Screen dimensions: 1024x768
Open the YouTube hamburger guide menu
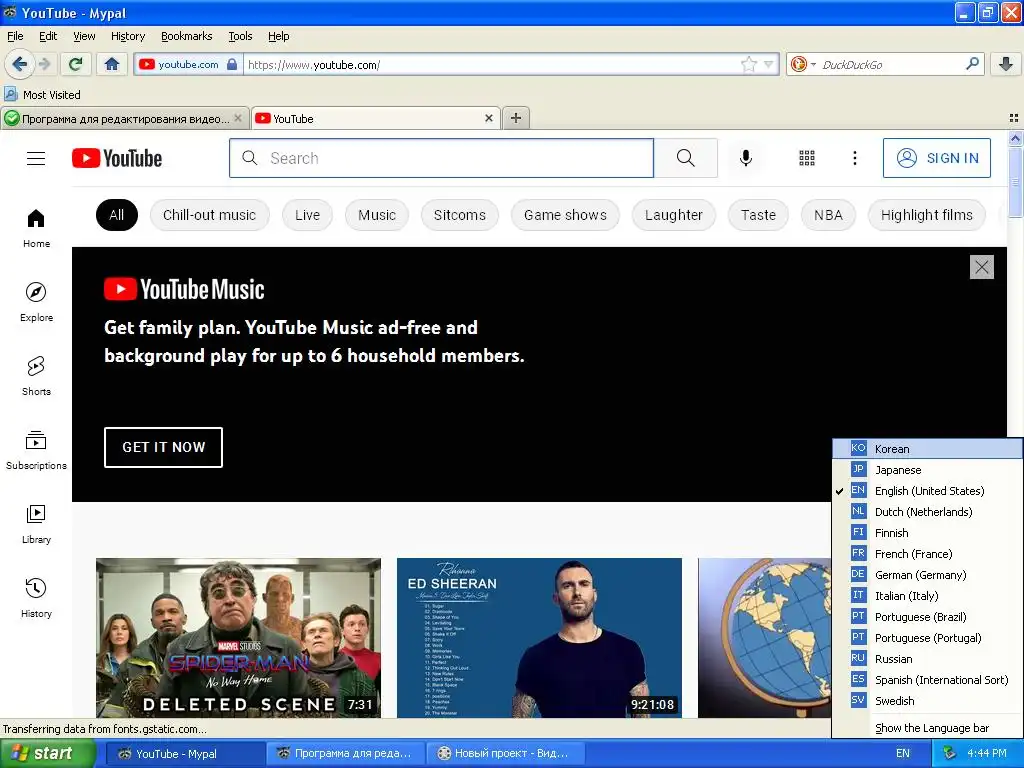(x=36, y=158)
